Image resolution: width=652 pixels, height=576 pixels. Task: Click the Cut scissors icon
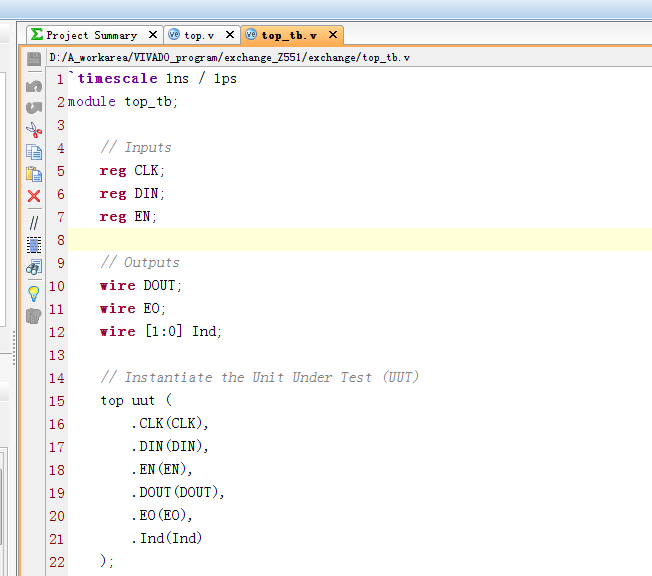coord(34,130)
